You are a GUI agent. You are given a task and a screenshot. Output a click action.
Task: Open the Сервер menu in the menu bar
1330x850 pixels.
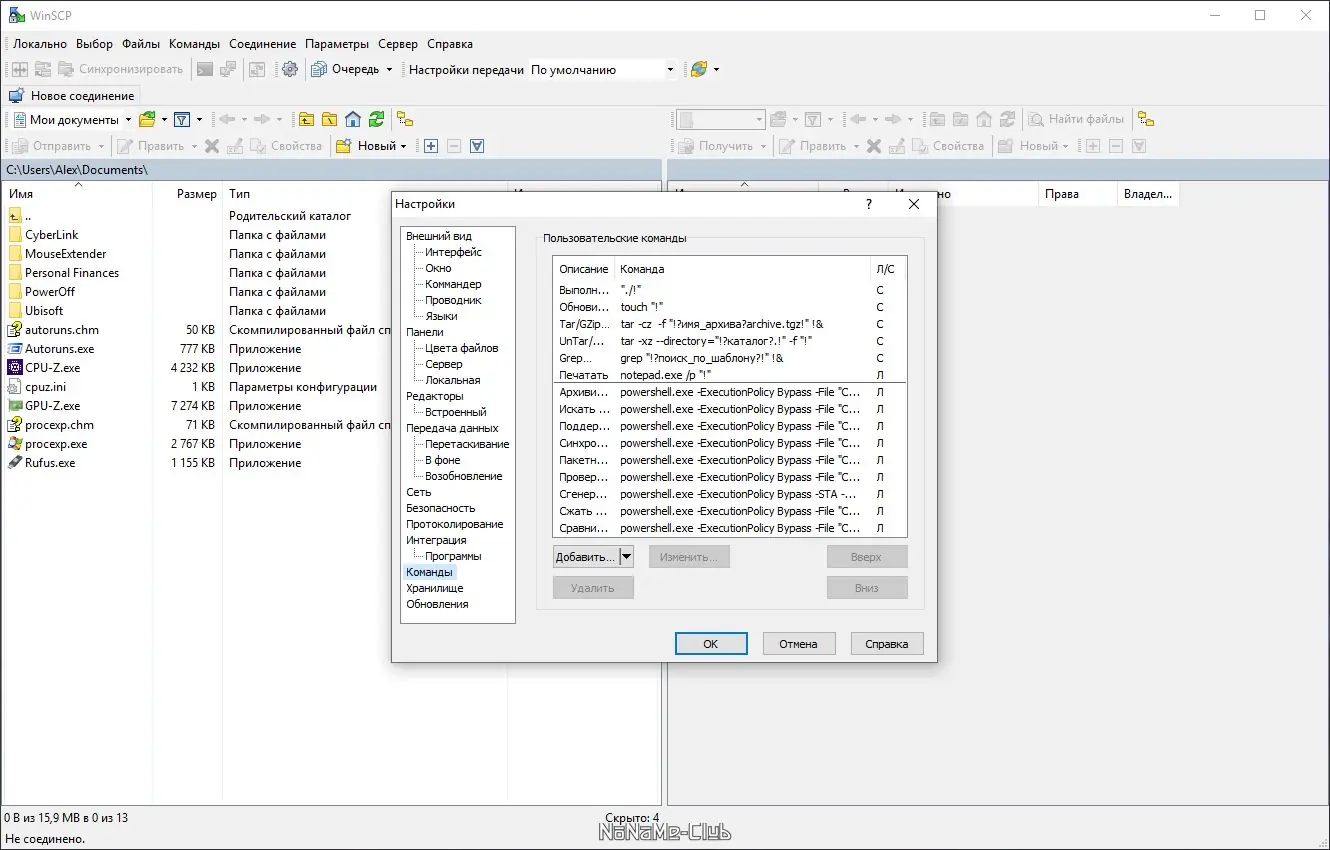pos(398,44)
